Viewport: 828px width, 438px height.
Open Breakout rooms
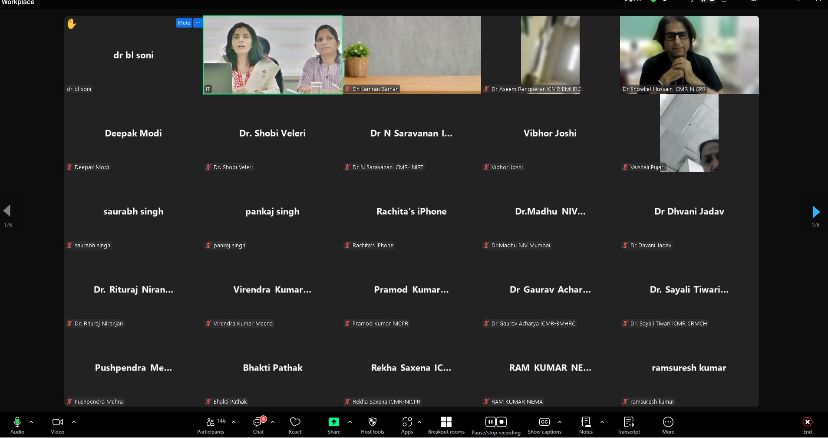pos(446,423)
